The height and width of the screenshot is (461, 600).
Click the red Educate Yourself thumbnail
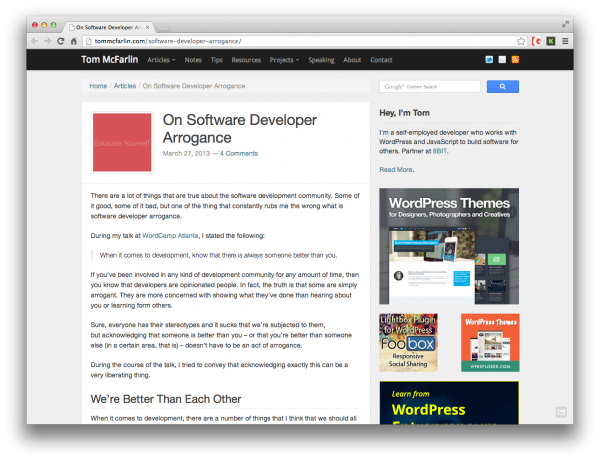[x=122, y=142]
